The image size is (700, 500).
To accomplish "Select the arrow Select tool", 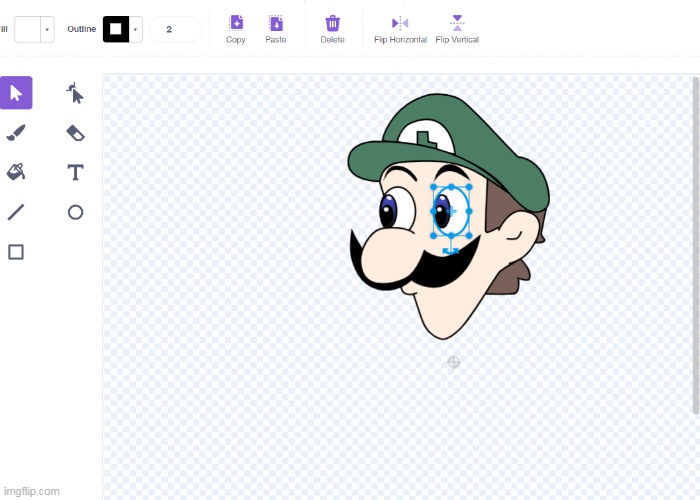I will pyautogui.click(x=16, y=93).
